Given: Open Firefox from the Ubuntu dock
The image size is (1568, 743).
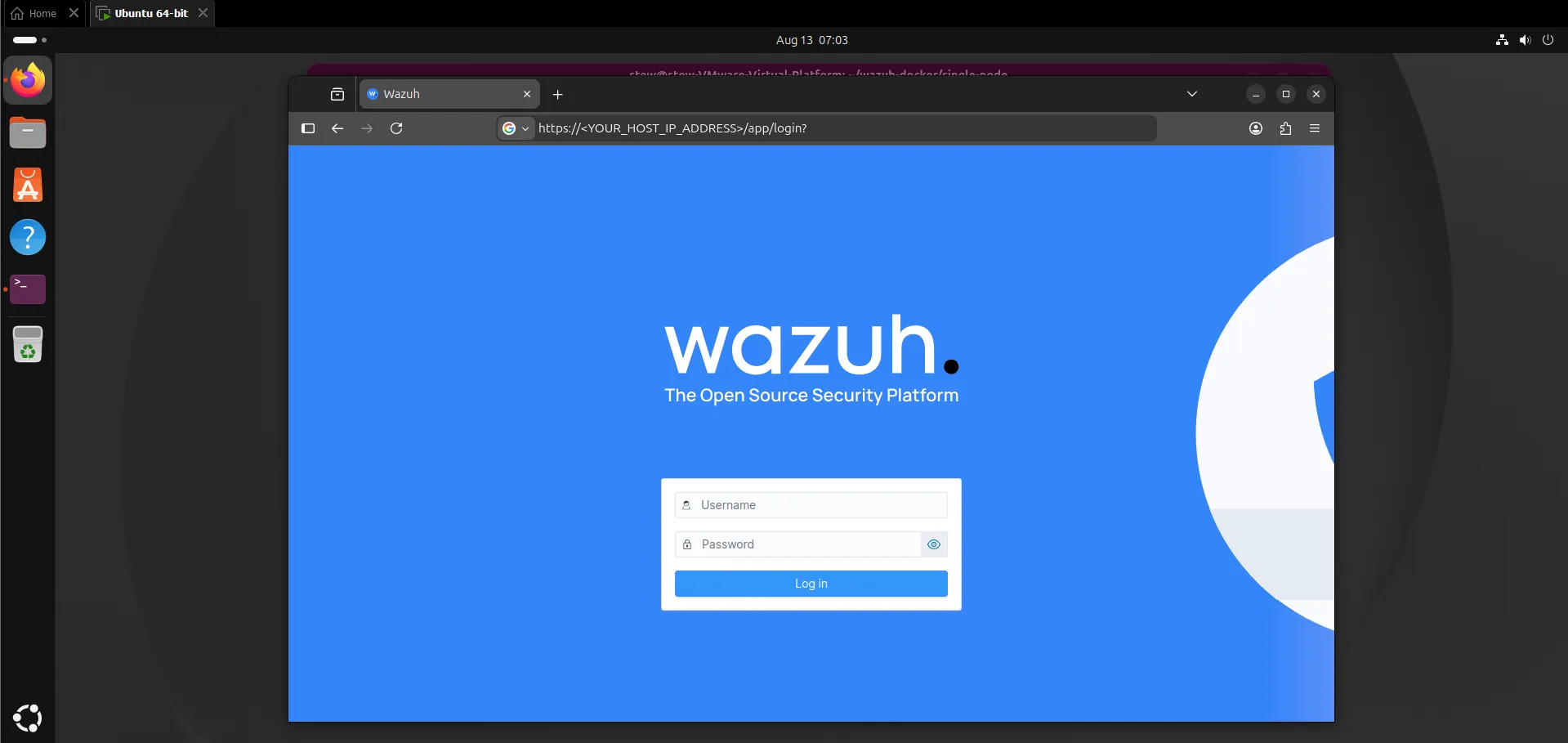Looking at the screenshot, I should pyautogui.click(x=28, y=80).
